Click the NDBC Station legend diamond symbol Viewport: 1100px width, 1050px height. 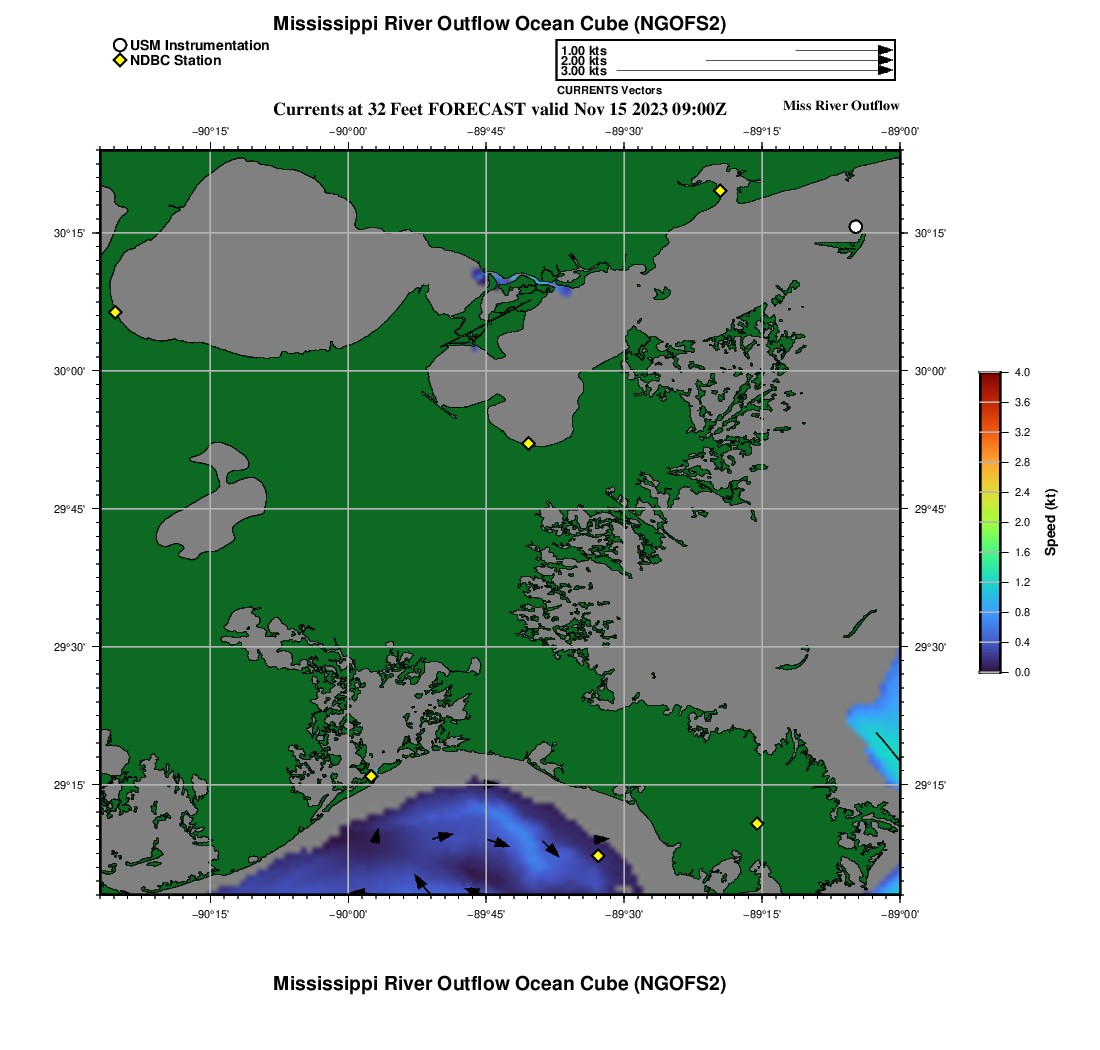coord(120,61)
